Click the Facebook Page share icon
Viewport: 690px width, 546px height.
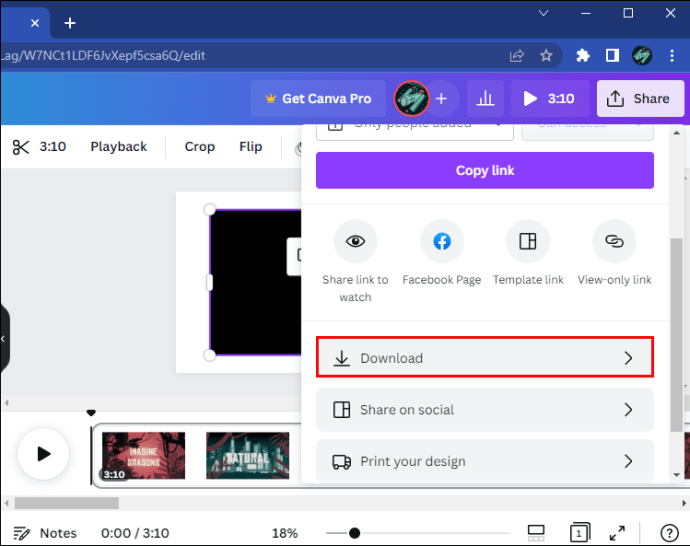(442, 241)
